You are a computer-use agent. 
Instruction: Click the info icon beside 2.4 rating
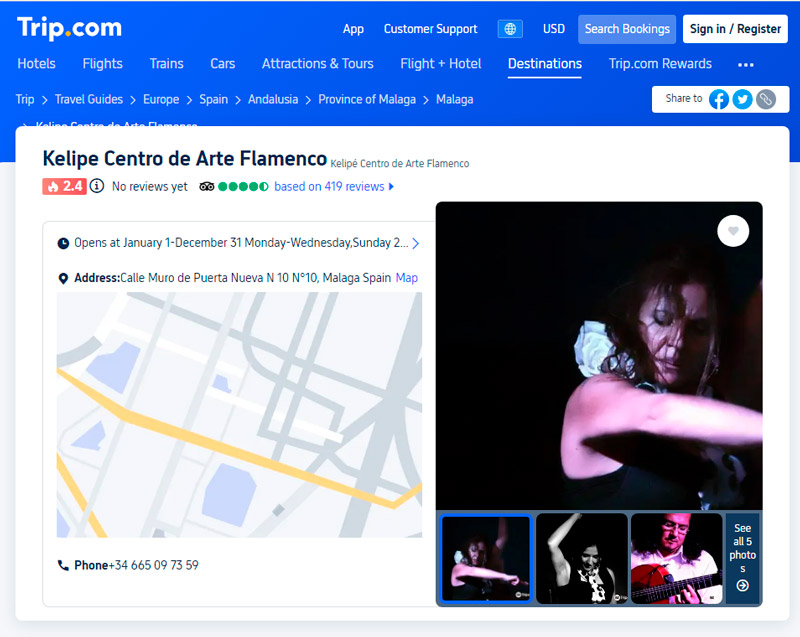click(97, 186)
